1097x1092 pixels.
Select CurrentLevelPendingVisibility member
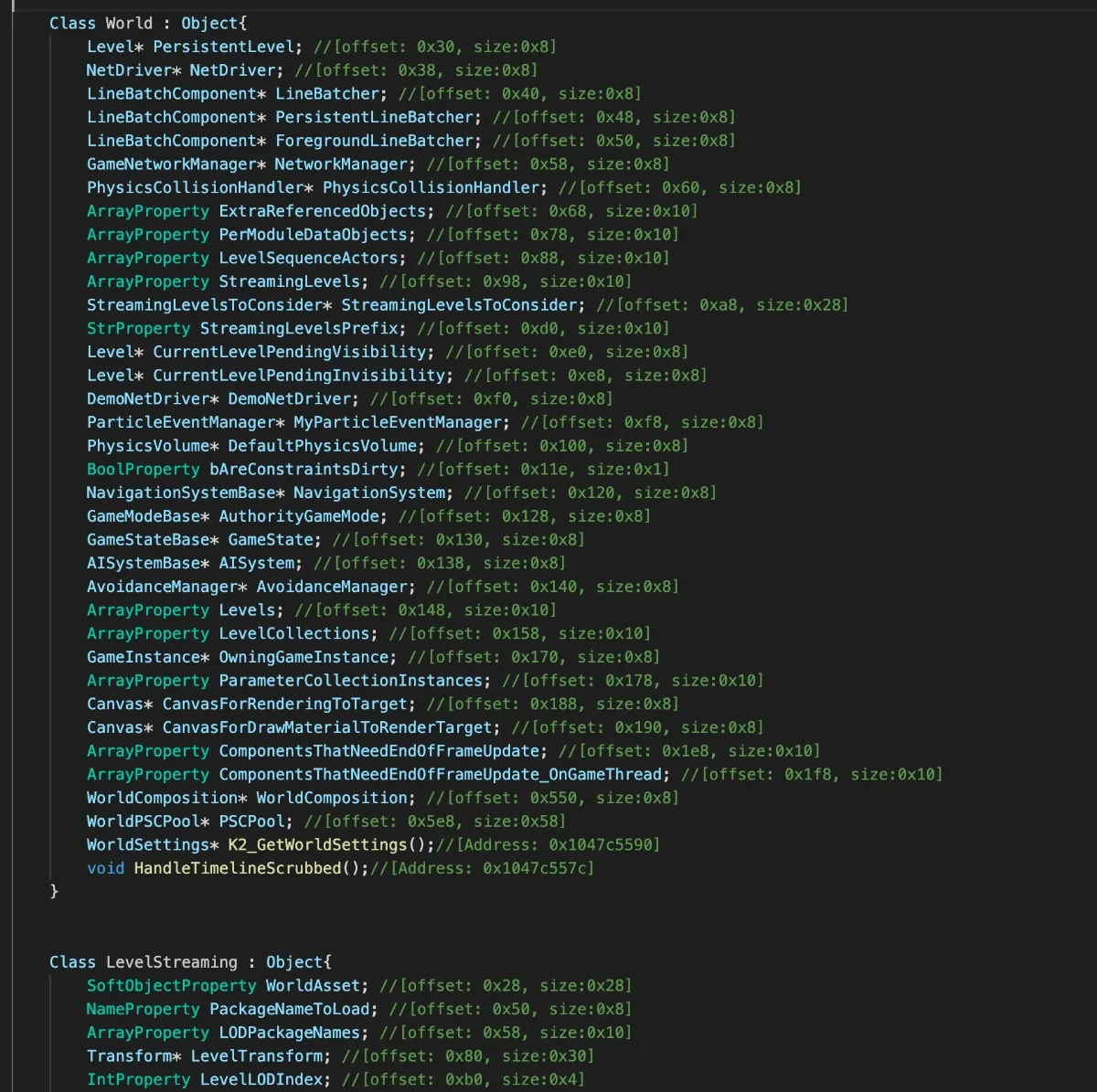tap(293, 352)
